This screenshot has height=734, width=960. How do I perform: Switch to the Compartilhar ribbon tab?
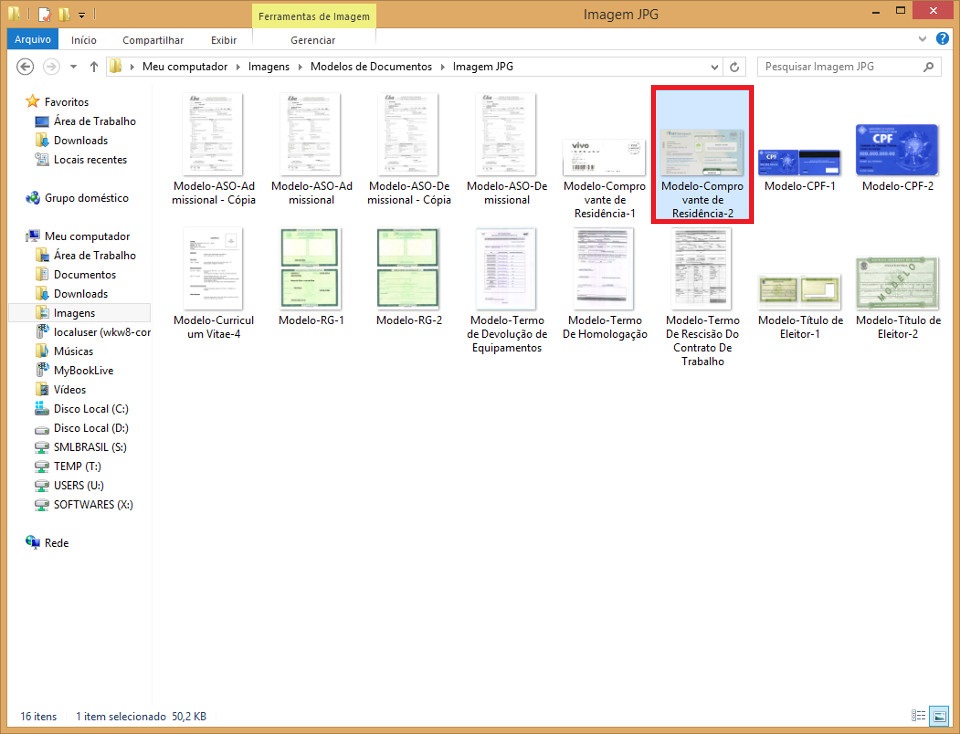point(153,40)
